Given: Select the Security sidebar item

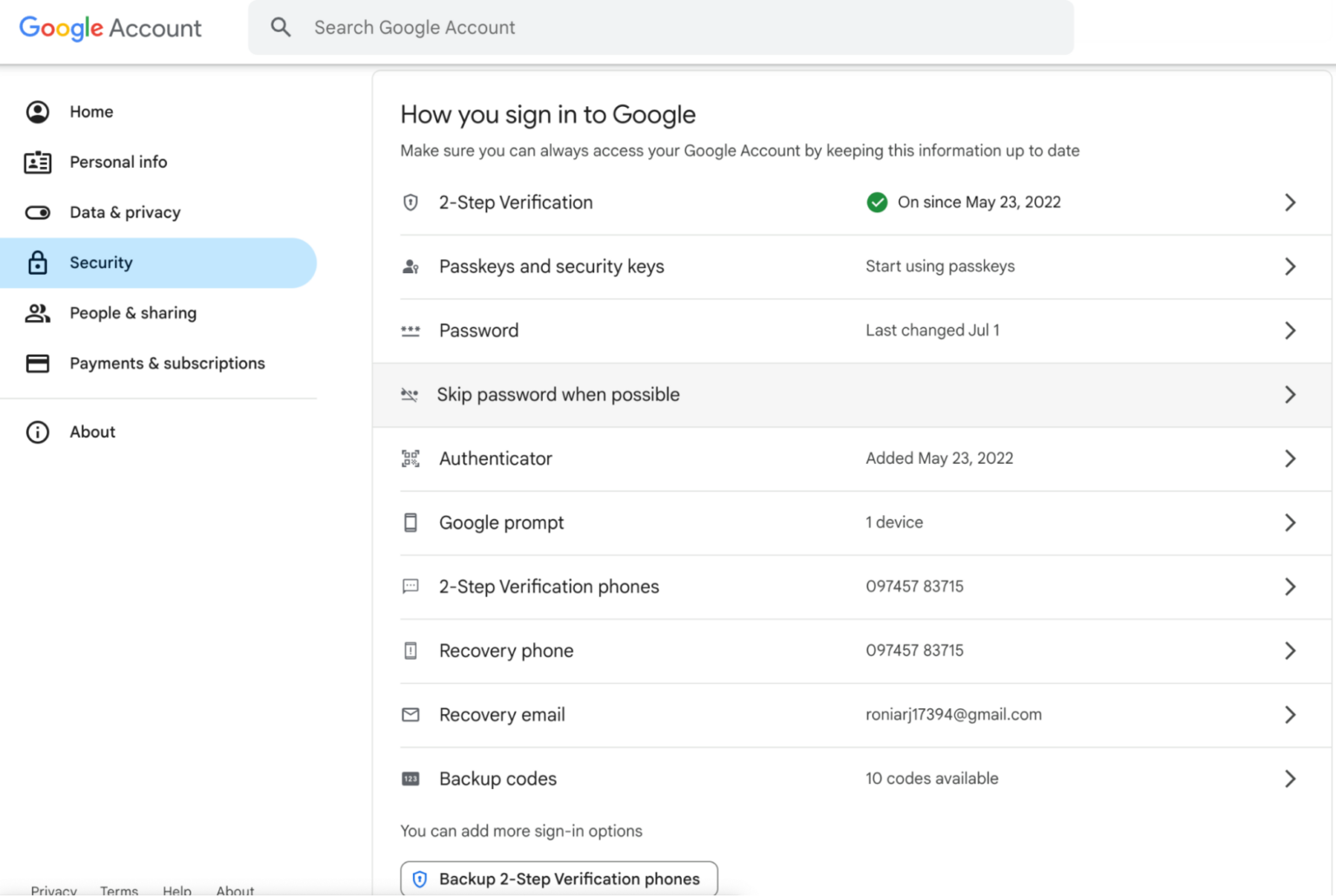Looking at the screenshot, I should click(158, 263).
